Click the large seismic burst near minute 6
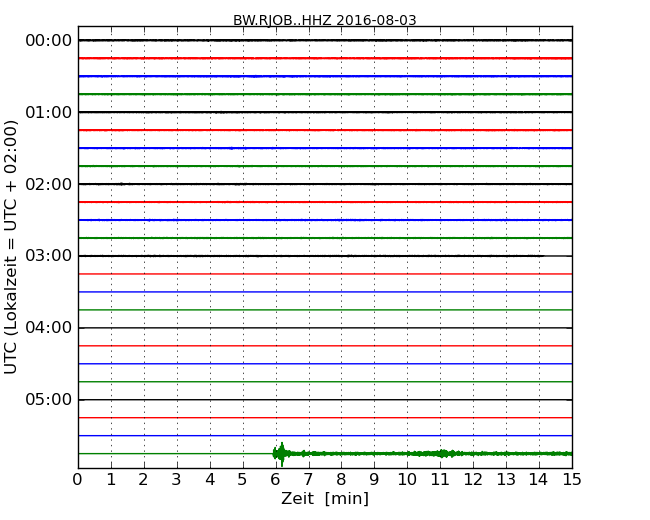The width and height of the screenshot is (650, 520). pyautogui.click(x=282, y=454)
